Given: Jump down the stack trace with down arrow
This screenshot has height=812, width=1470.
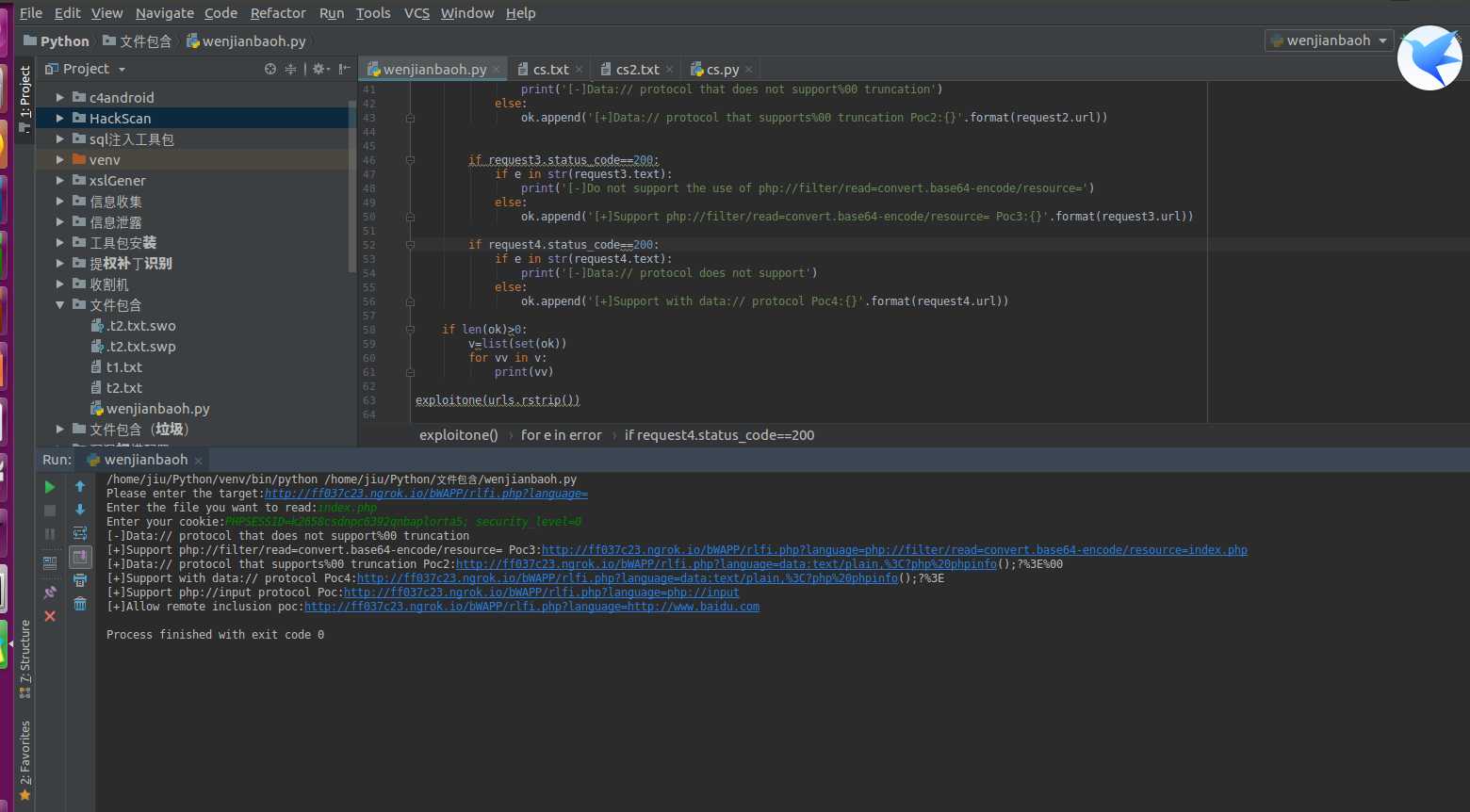Looking at the screenshot, I should (x=80, y=510).
